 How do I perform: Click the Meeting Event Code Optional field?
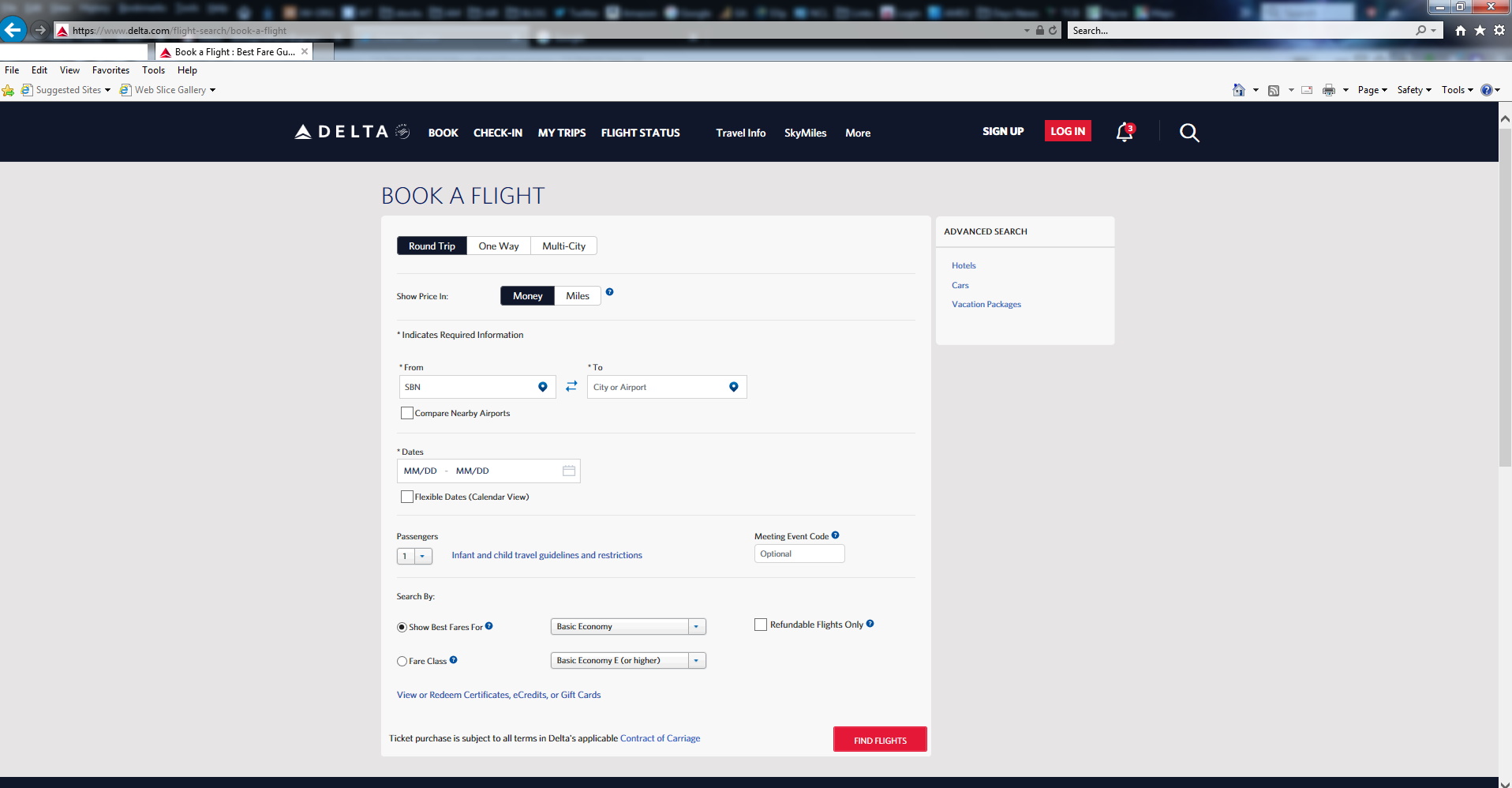click(x=799, y=553)
